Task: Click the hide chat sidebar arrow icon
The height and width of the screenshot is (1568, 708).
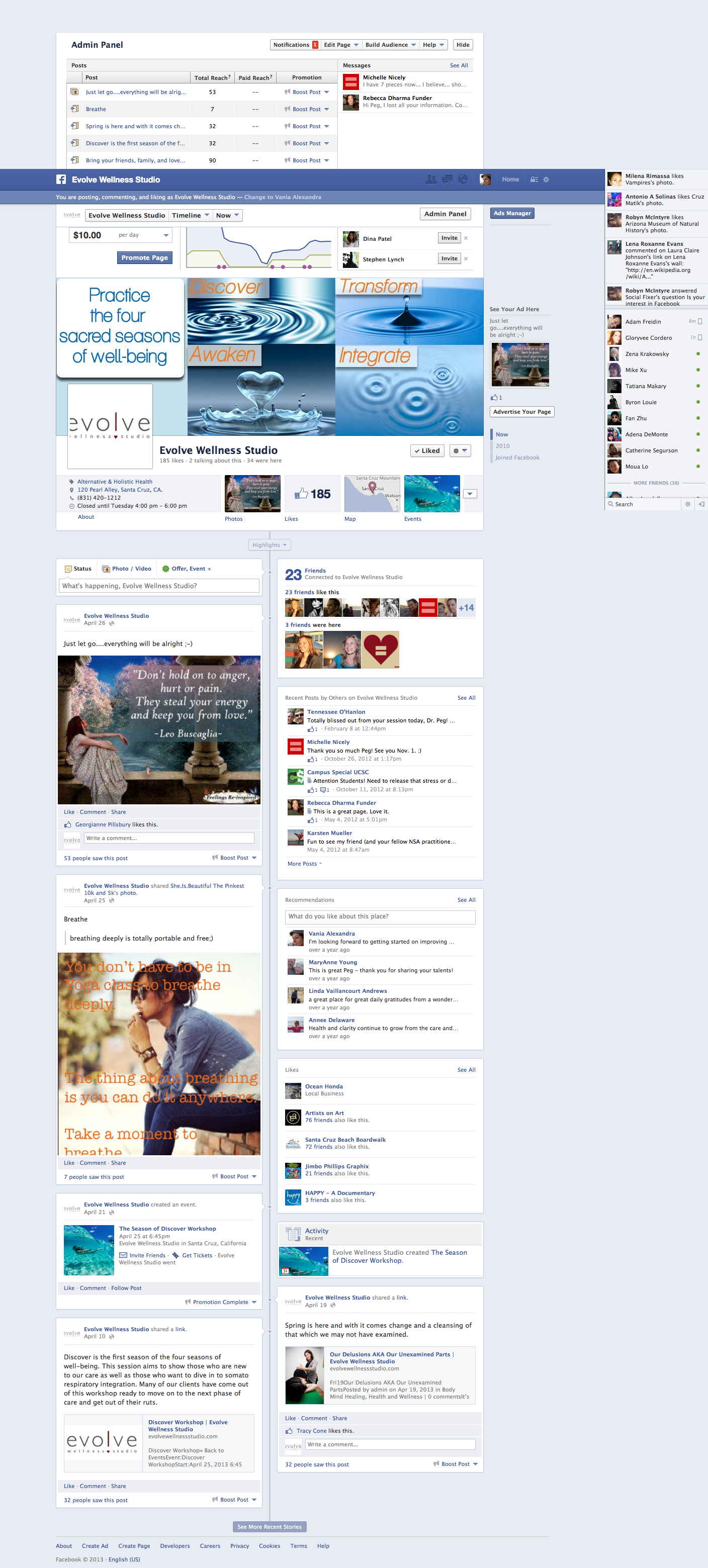Action: (701, 504)
